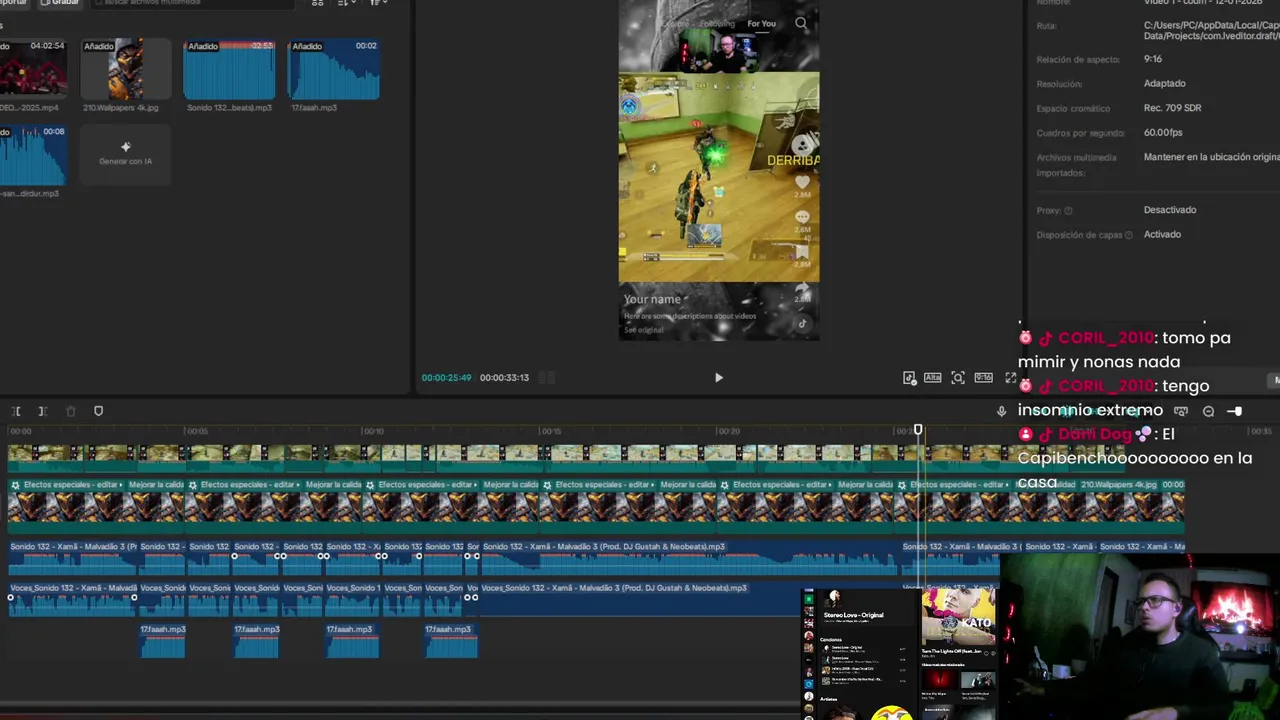Click the info icon beside Disposición de capas
This screenshot has height=720, width=1280.
[x=1129, y=235]
